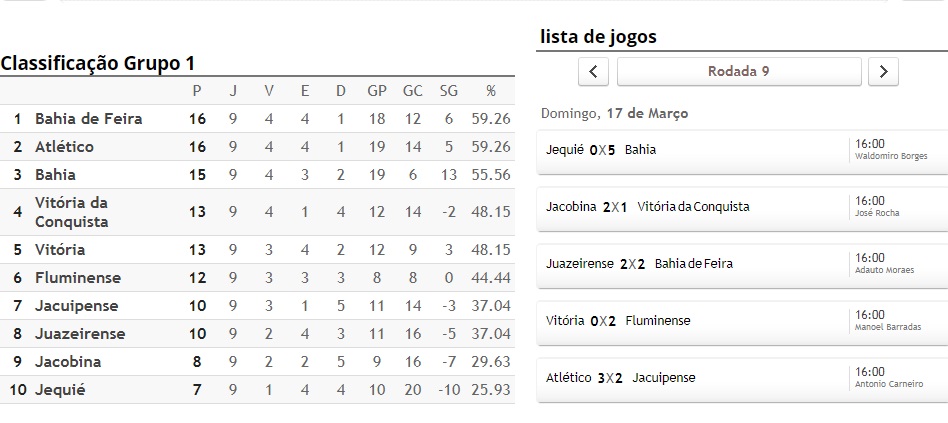View Atlético 3x2 Jacuipense match details
948x423 pixels.
(620, 378)
